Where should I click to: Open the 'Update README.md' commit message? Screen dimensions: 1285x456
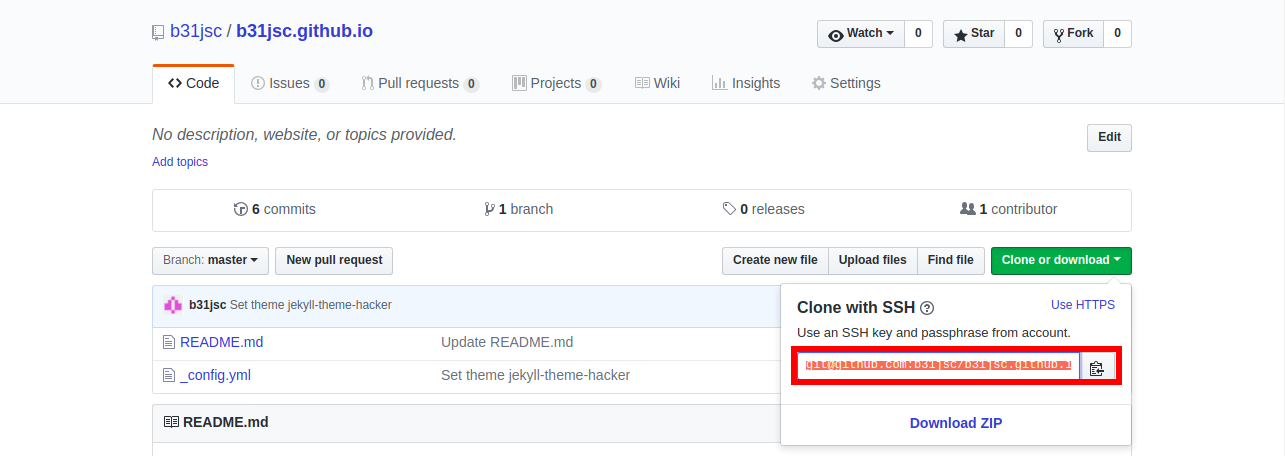(x=507, y=342)
